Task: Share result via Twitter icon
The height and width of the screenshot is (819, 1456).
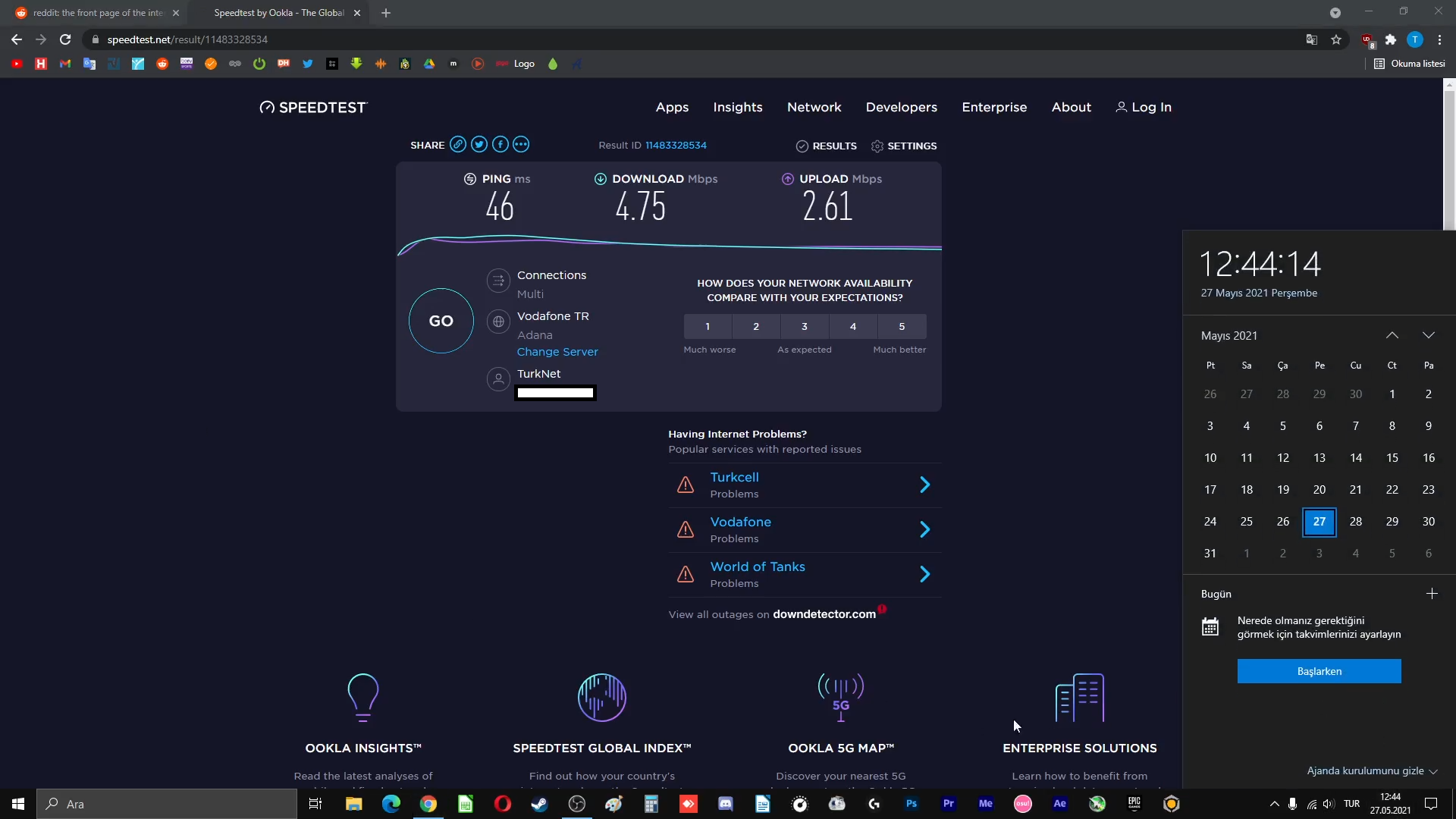Action: 479,145
